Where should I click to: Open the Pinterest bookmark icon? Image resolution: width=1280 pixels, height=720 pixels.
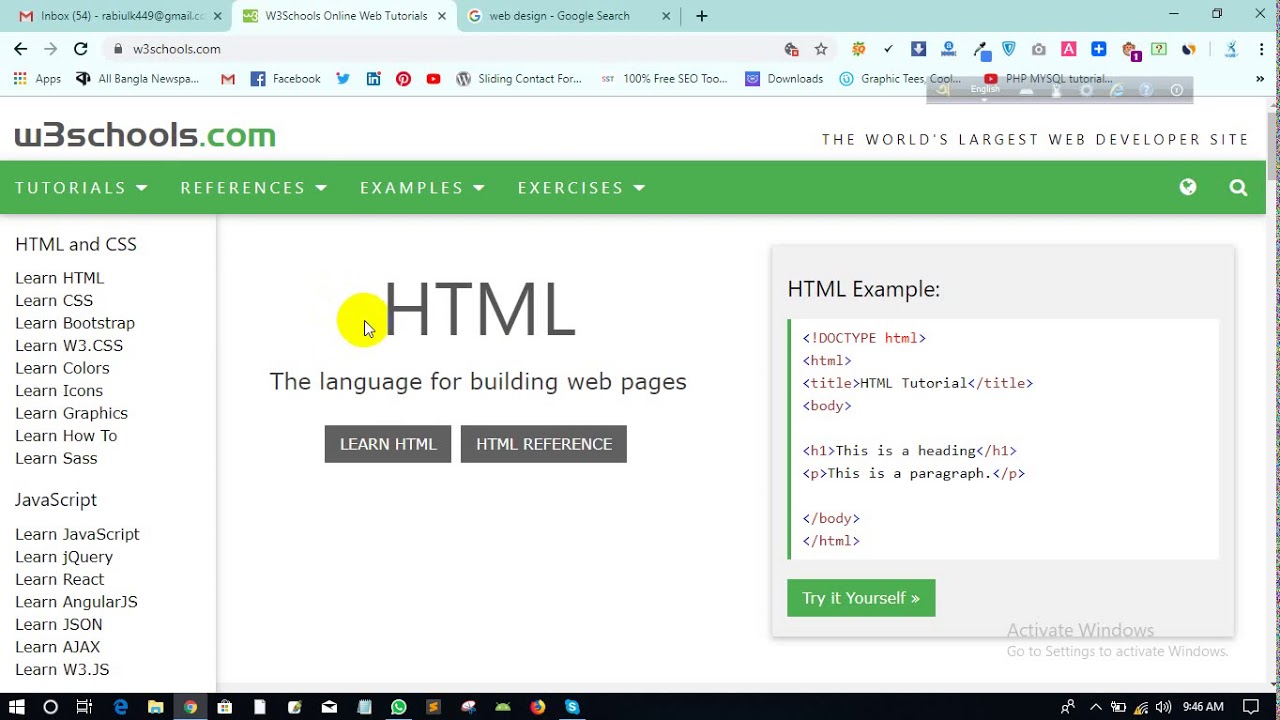[x=403, y=79]
